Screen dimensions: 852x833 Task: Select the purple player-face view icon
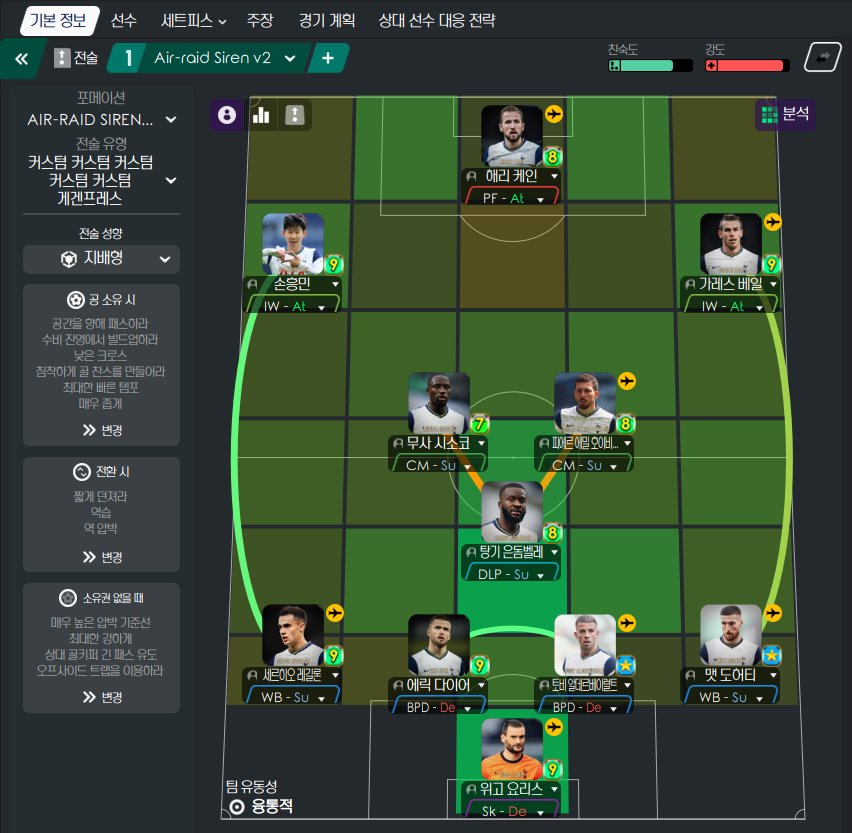[x=227, y=115]
